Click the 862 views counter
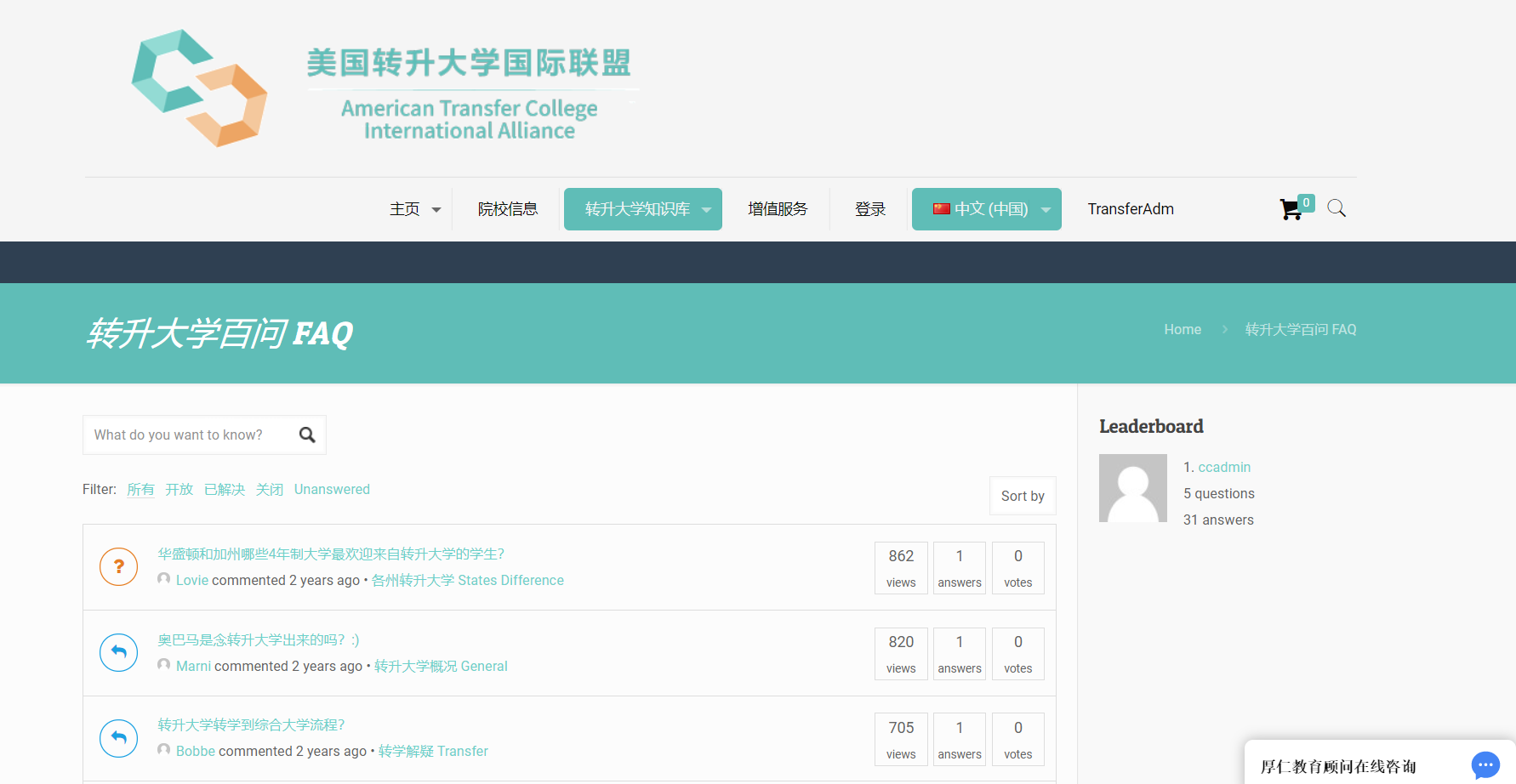1516x784 pixels. [901, 568]
